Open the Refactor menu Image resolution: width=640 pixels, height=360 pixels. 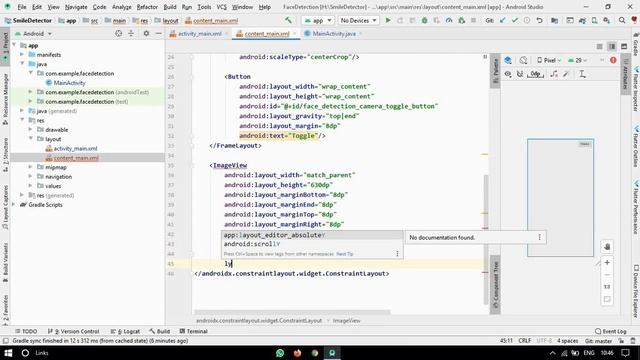click(147, 7)
